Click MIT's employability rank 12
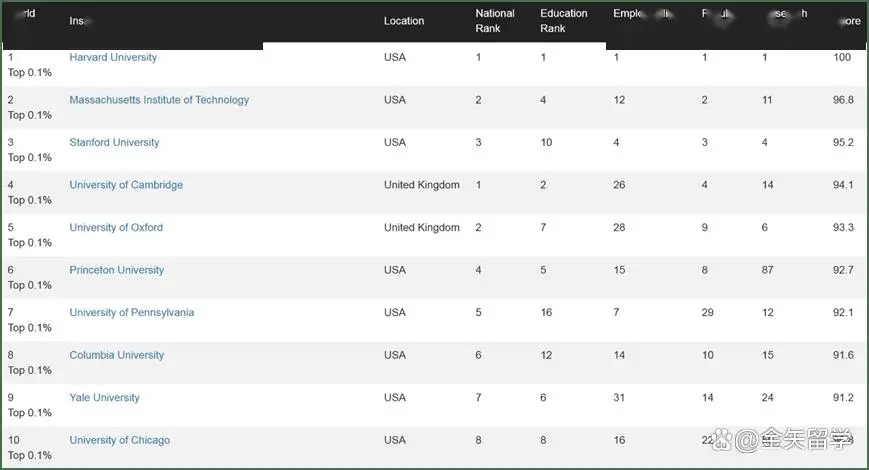This screenshot has width=869, height=470. coord(619,100)
